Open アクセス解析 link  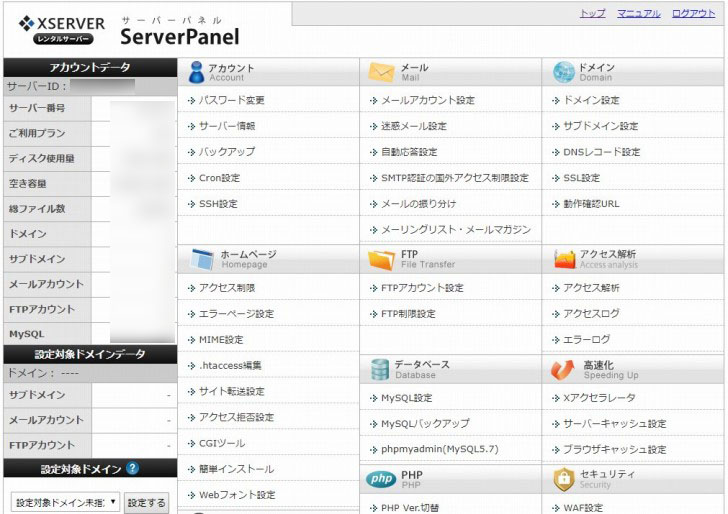tap(591, 287)
